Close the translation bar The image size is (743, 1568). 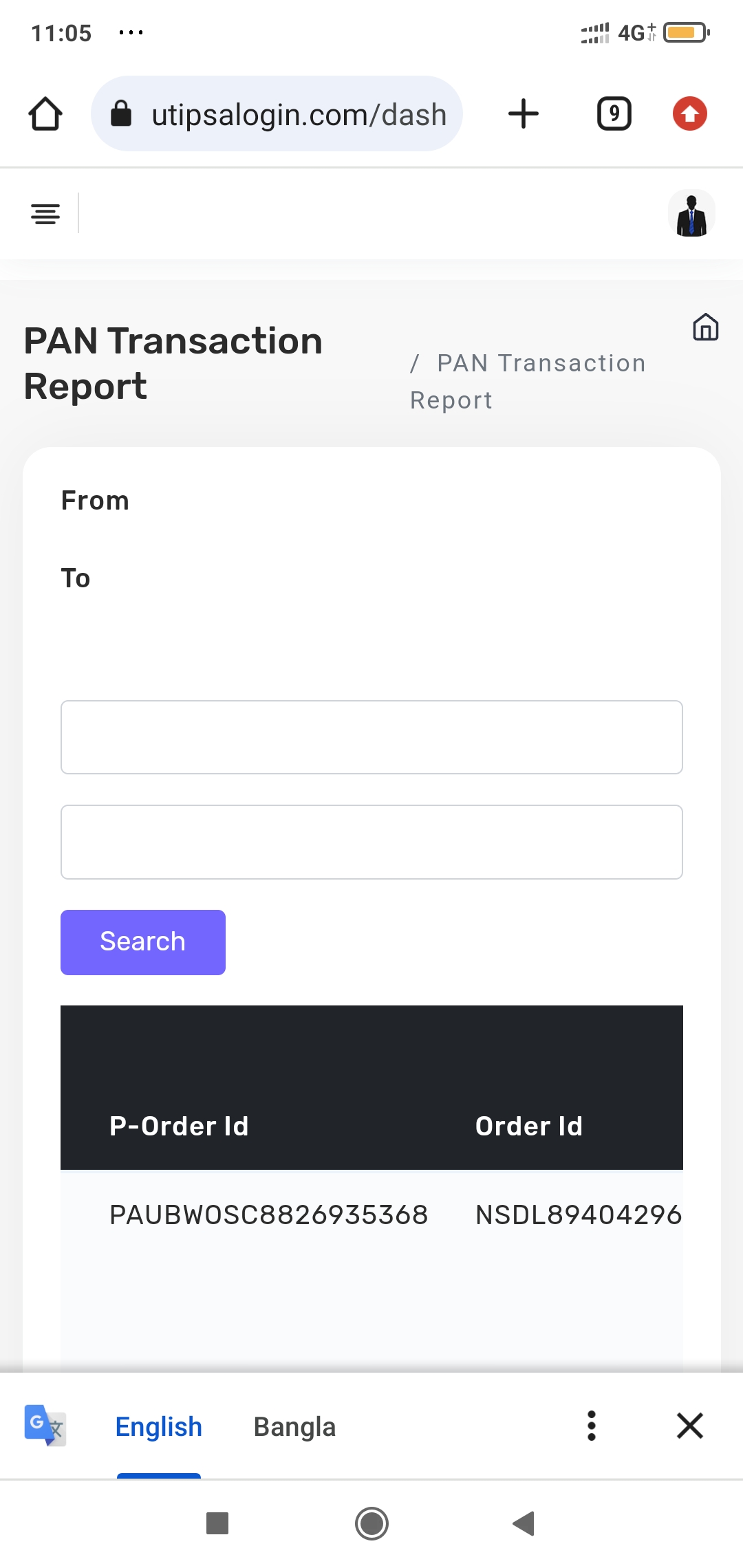(x=689, y=1426)
